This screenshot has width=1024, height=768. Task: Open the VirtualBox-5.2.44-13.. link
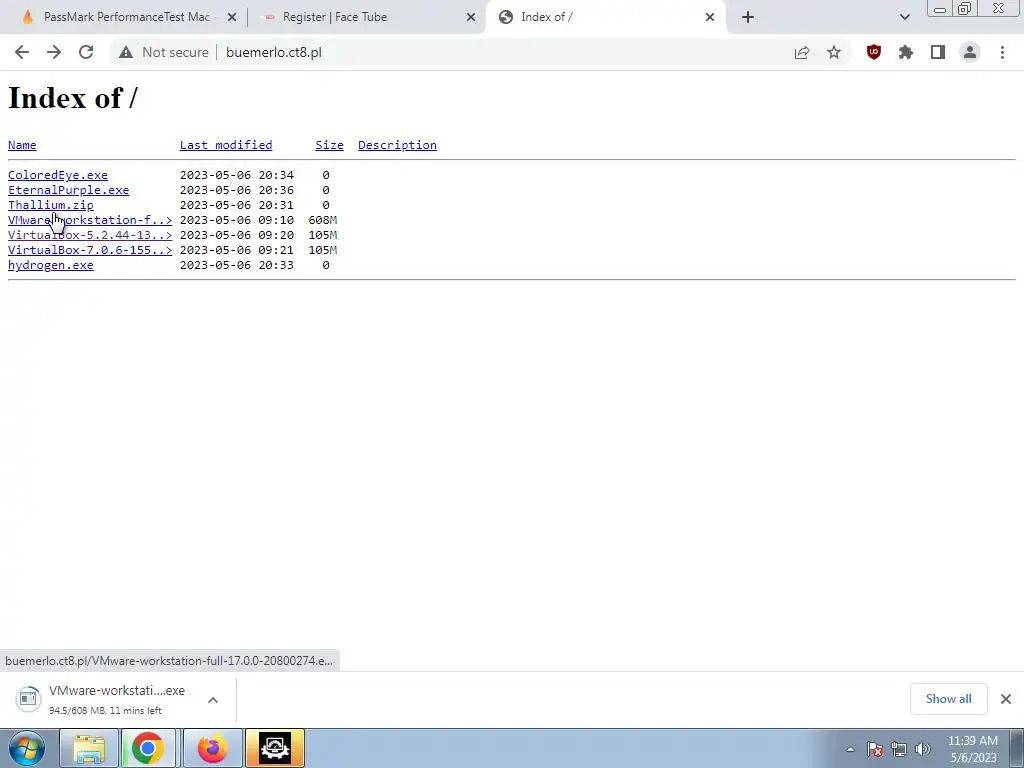[x=90, y=235]
